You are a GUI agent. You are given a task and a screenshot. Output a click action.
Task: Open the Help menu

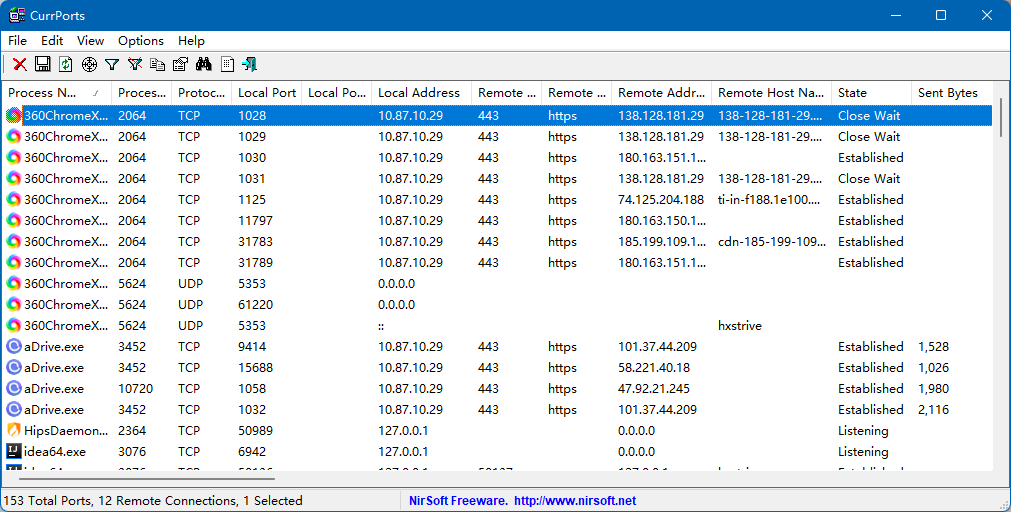click(x=191, y=41)
